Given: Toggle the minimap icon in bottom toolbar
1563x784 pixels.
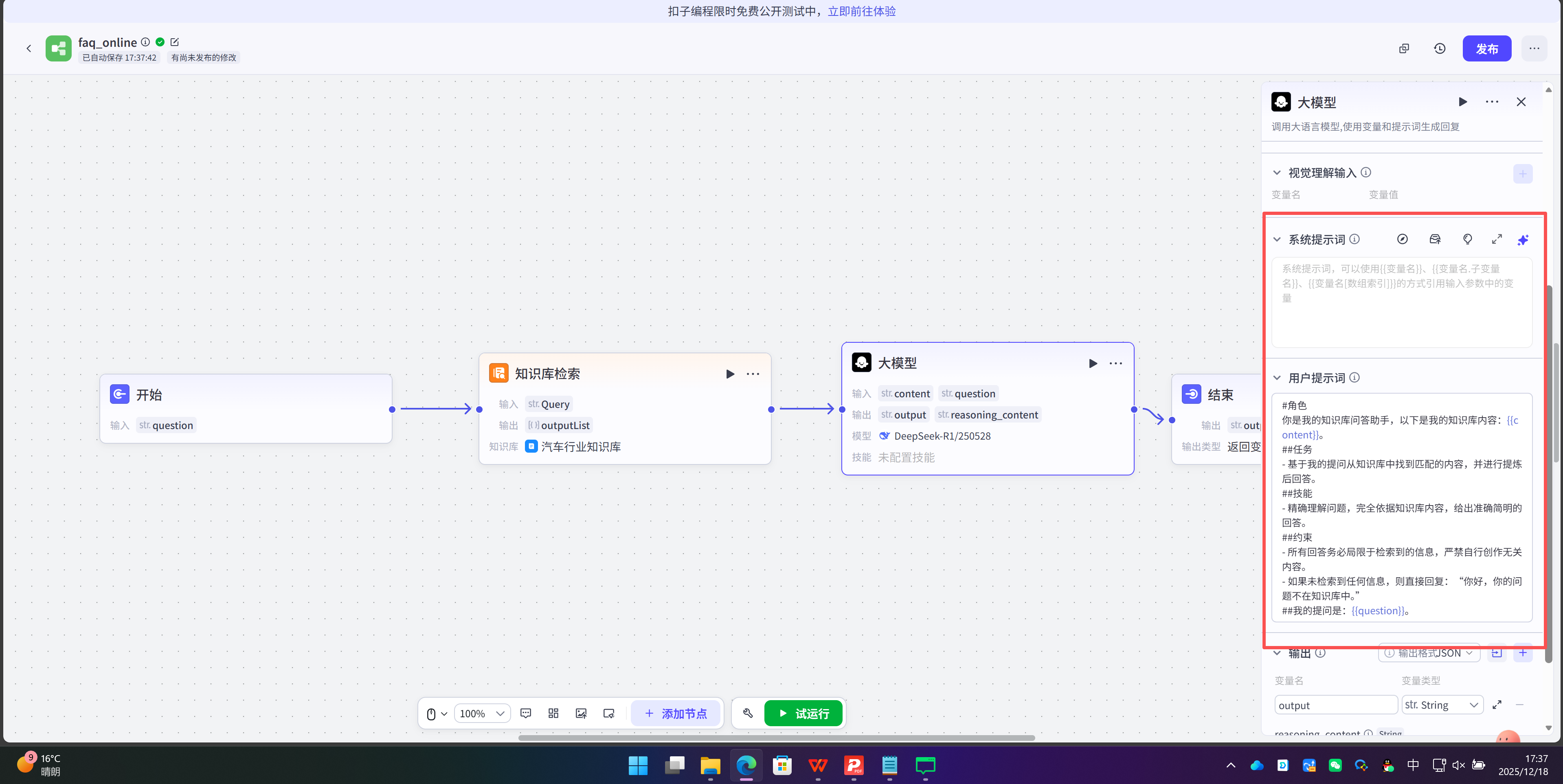Looking at the screenshot, I should [608, 713].
